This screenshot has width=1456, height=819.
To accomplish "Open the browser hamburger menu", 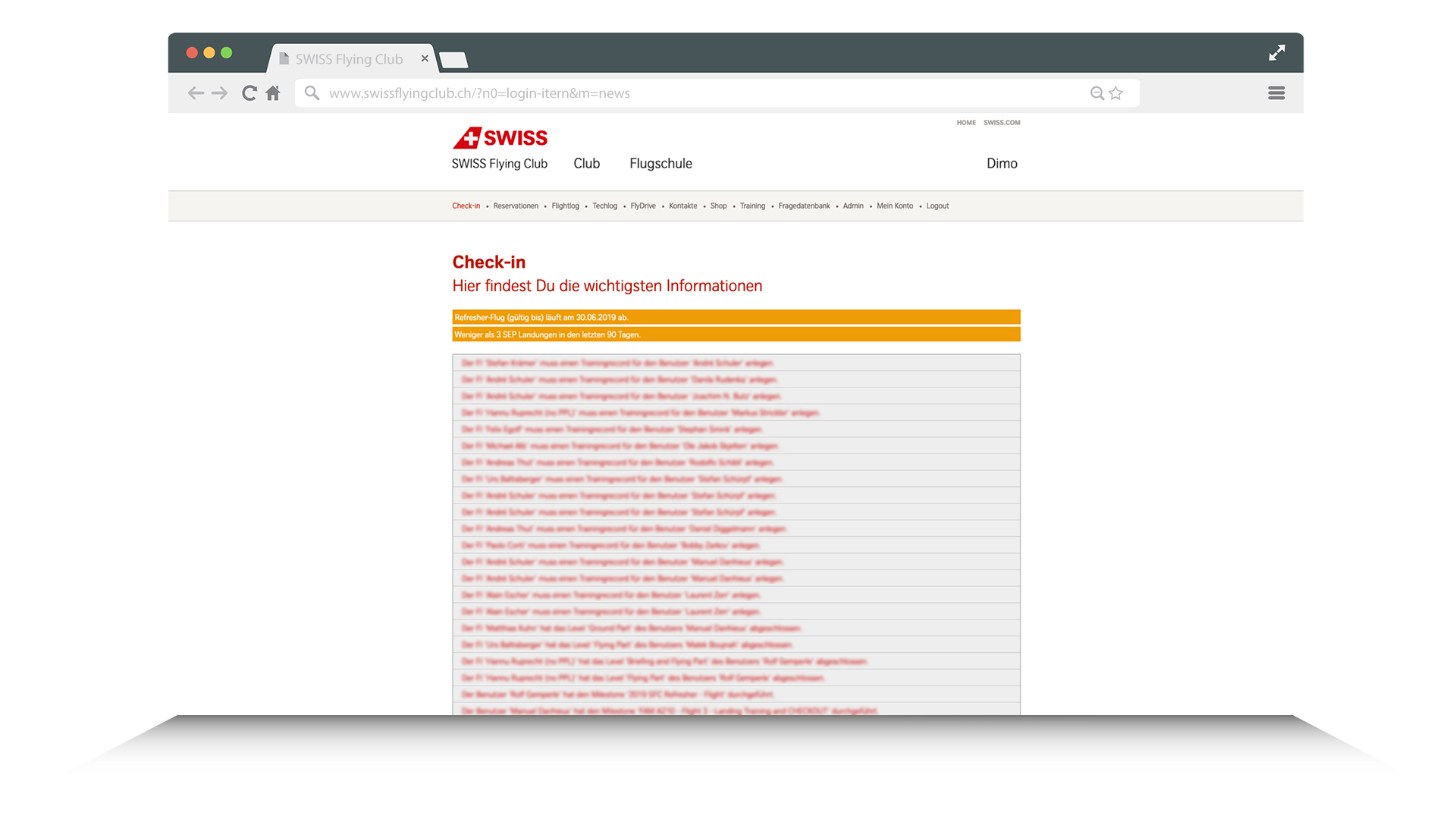I will tap(1276, 93).
